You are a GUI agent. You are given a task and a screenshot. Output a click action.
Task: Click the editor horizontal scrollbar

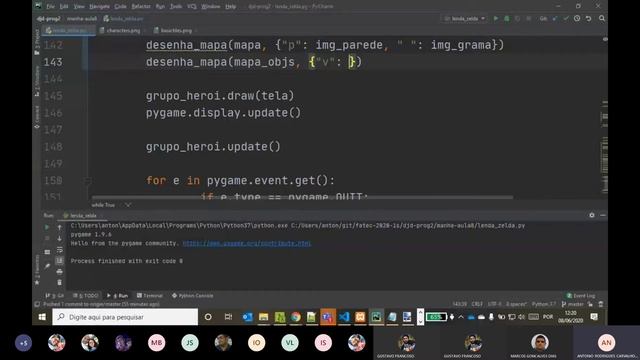[302, 197]
